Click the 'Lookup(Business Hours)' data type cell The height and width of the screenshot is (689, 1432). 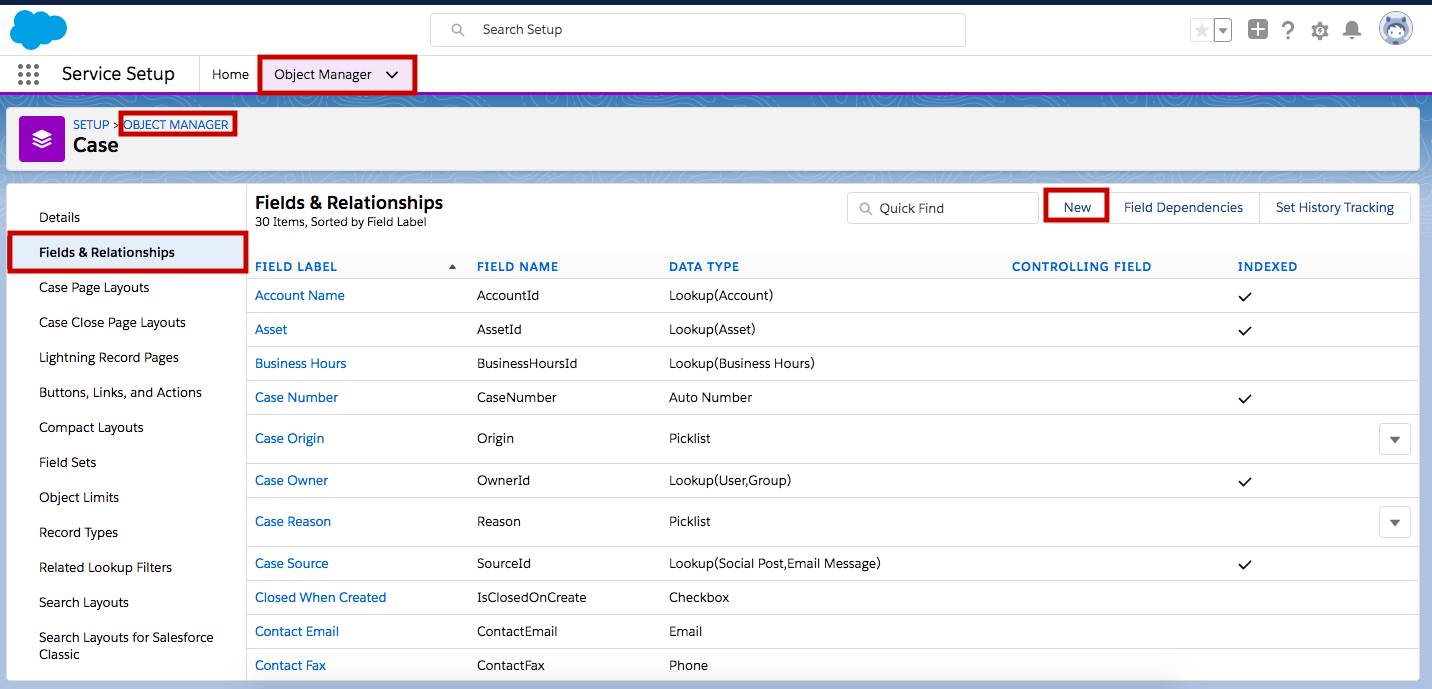click(x=742, y=363)
